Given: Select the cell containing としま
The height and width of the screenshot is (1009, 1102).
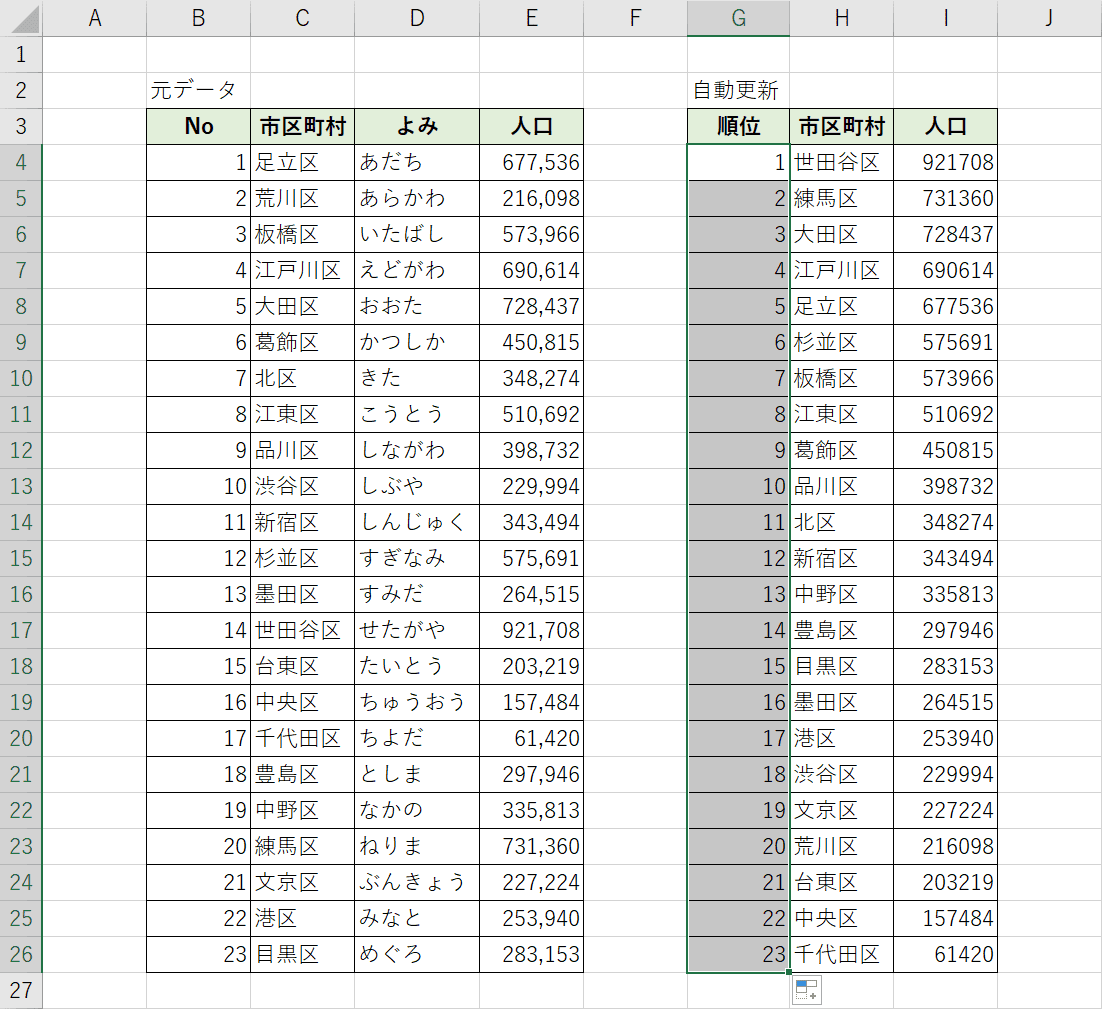Looking at the screenshot, I should [x=417, y=774].
